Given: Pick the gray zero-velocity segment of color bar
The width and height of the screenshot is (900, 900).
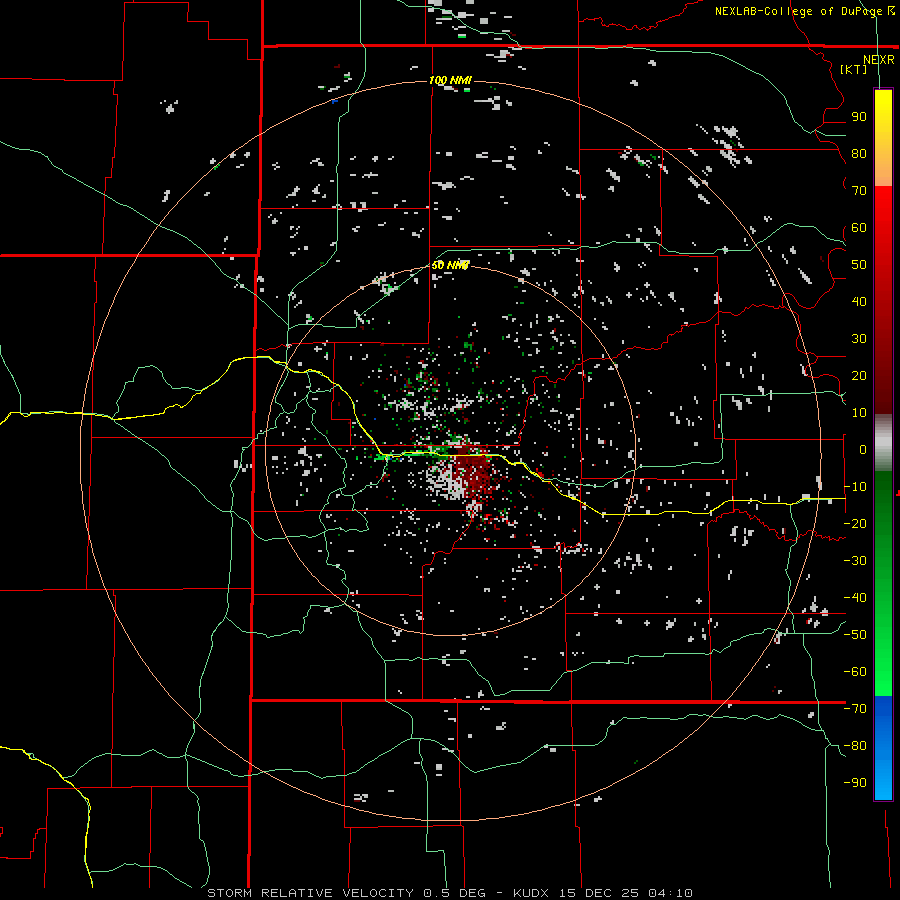Looking at the screenshot, I should pyautogui.click(x=883, y=442).
